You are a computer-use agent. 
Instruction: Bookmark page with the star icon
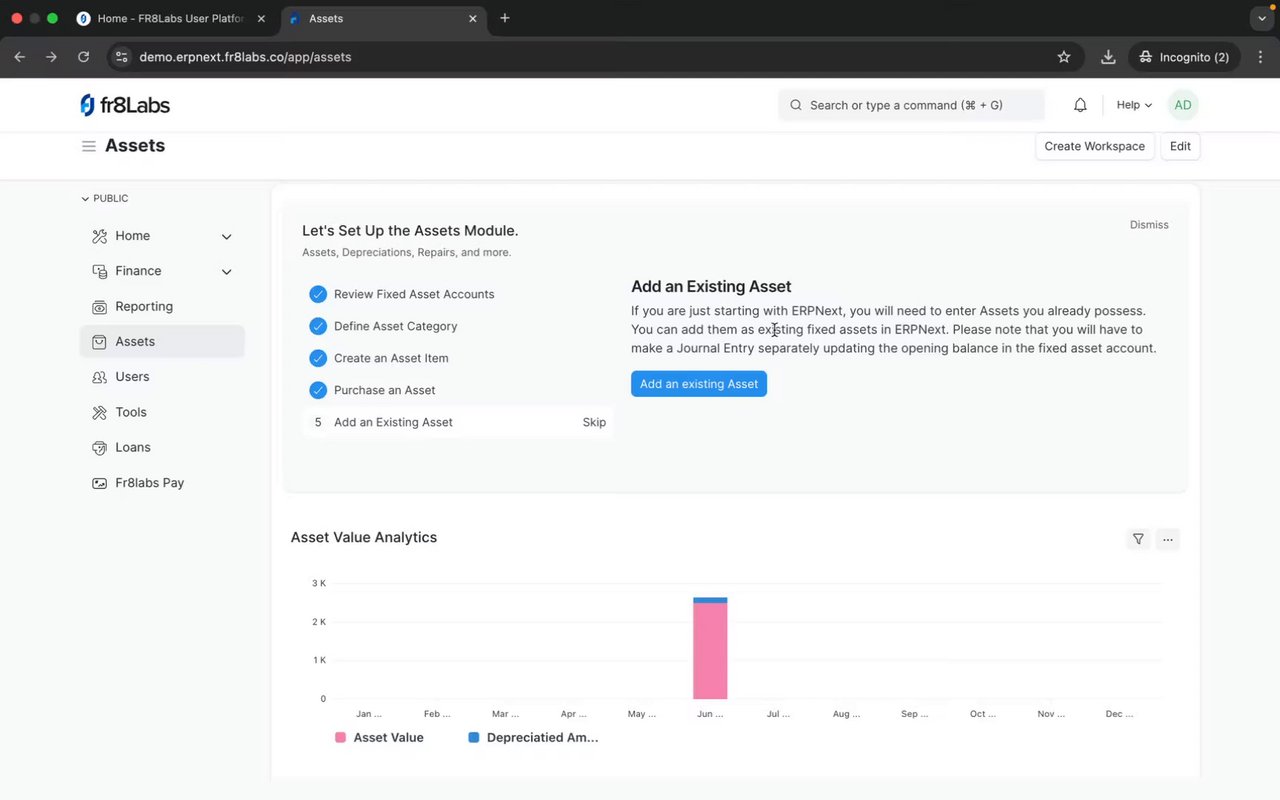click(x=1064, y=57)
